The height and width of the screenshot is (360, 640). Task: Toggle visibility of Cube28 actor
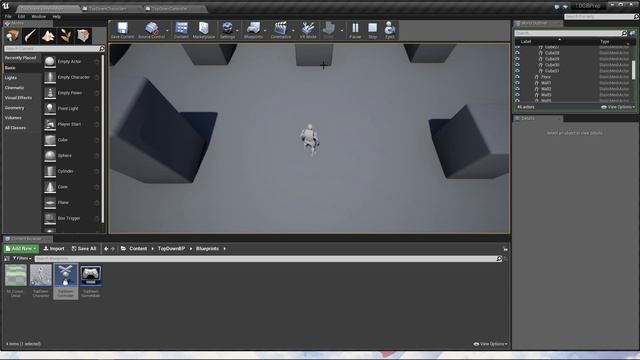[x=517, y=53]
